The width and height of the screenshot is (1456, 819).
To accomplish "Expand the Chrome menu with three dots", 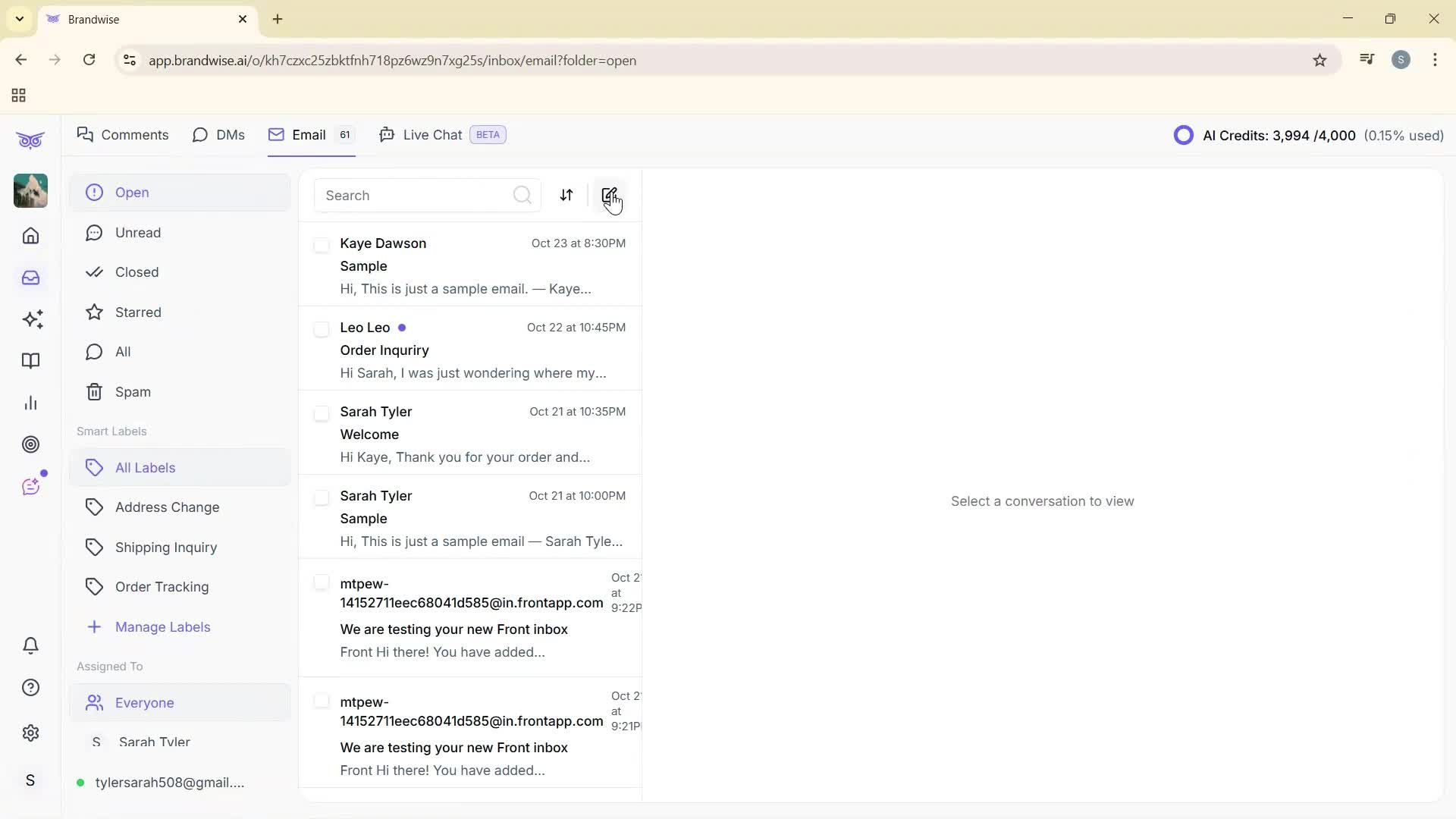I will click(x=1435, y=60).
